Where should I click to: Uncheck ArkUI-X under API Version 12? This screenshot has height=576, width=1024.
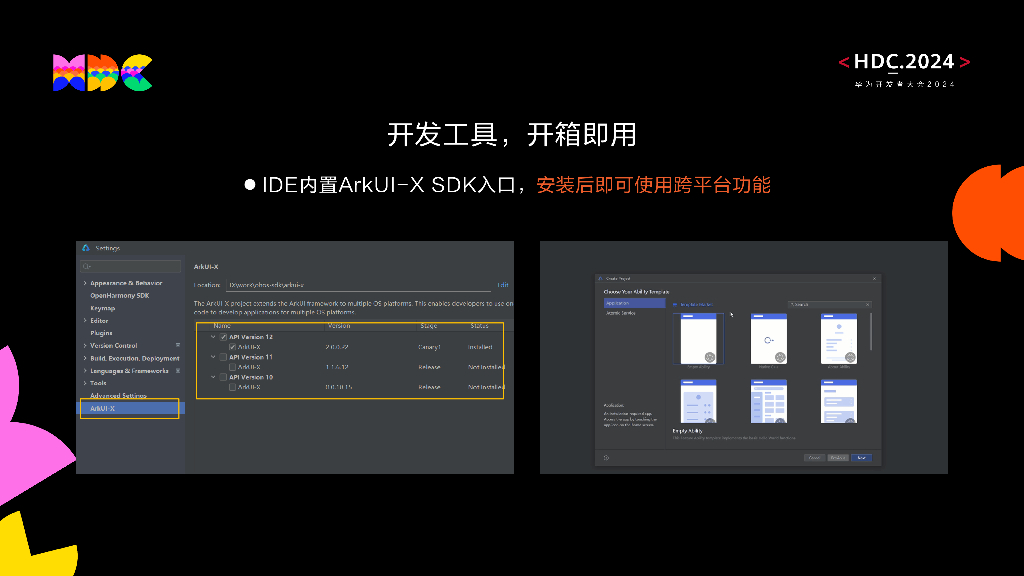coord(232,347)
